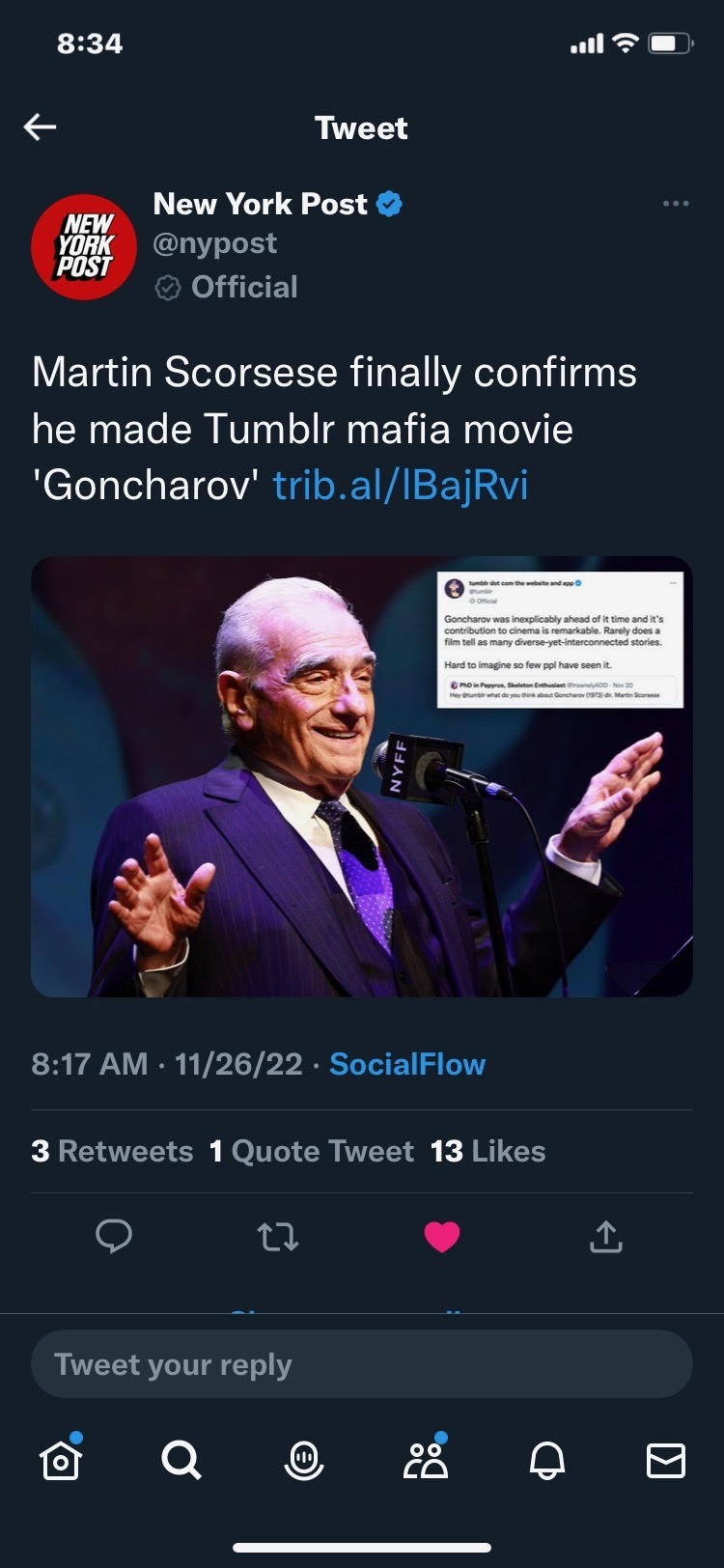Tap the reply speech bubble icon
This screenshot has height=1568, width=724.
(114, 1236)
